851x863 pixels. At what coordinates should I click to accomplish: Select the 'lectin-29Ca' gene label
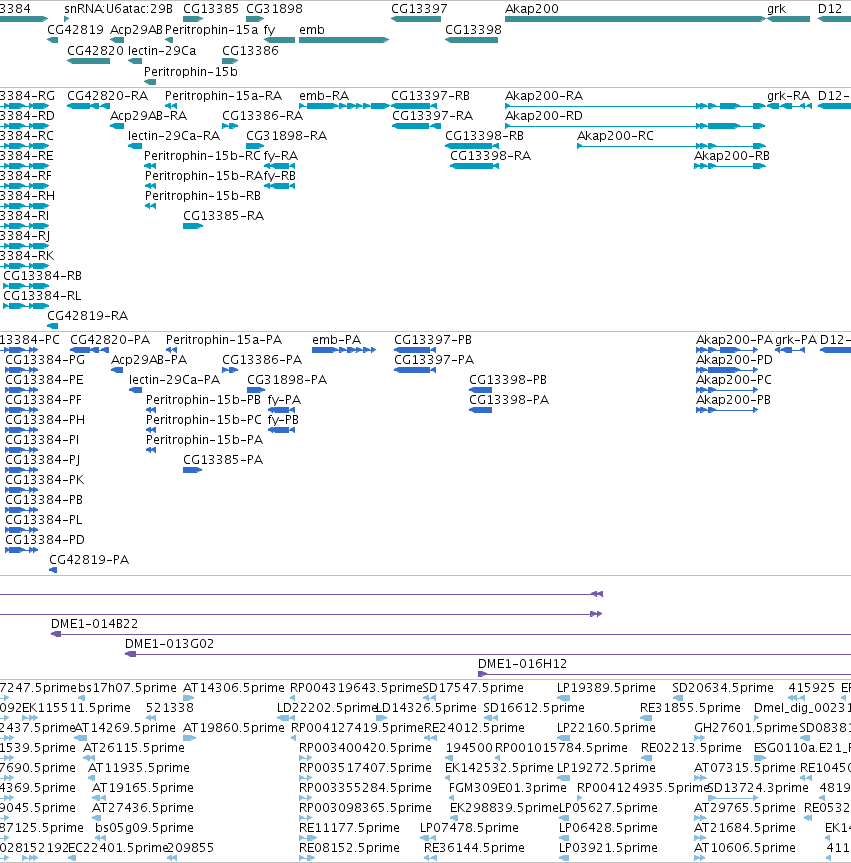pos(162,51)
